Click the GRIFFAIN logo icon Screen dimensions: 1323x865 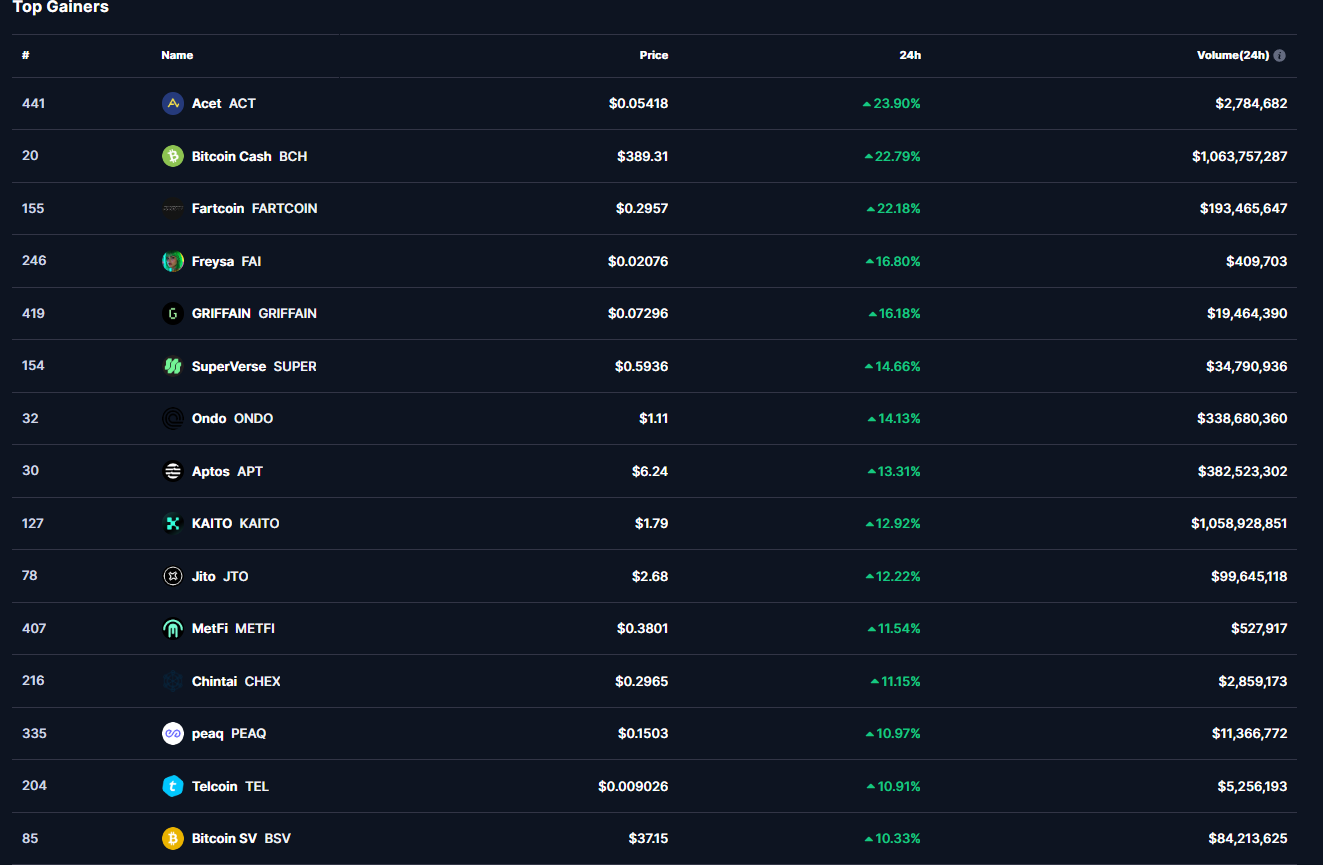173,313
